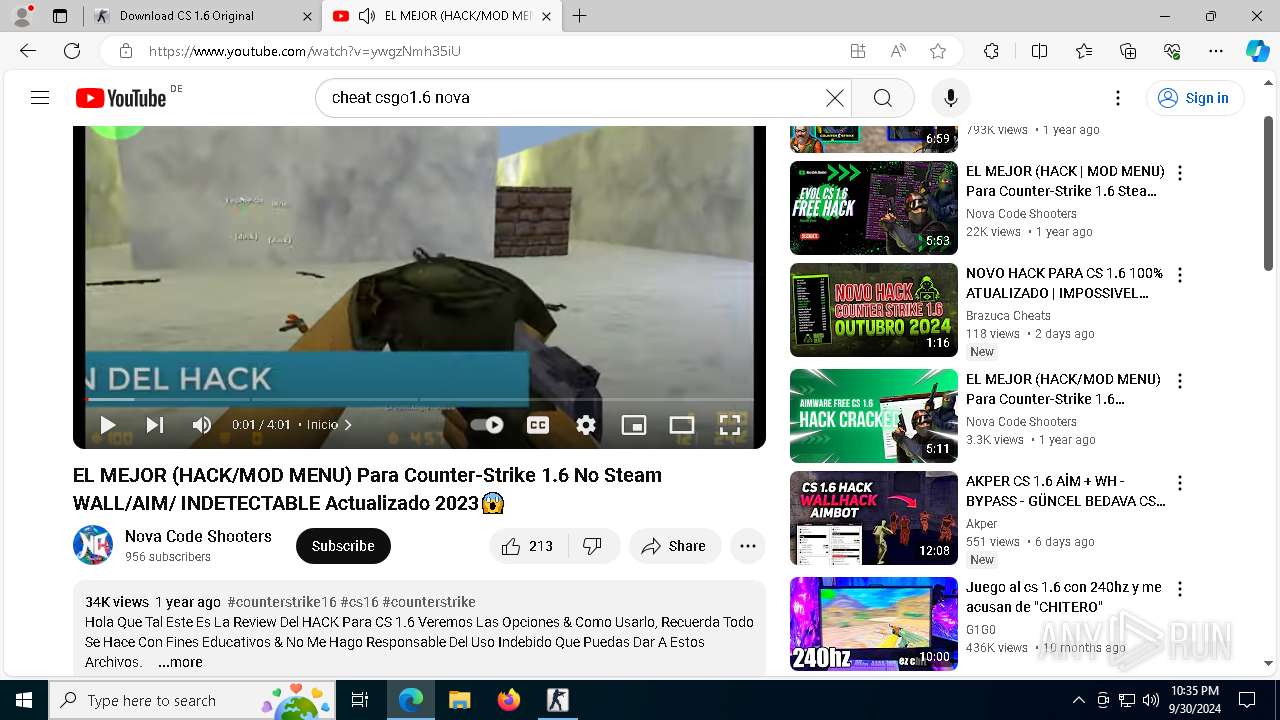Share this video
The height and width of the screenshot is (720, 1280).
pyautogui.click(x=675, y=546)
